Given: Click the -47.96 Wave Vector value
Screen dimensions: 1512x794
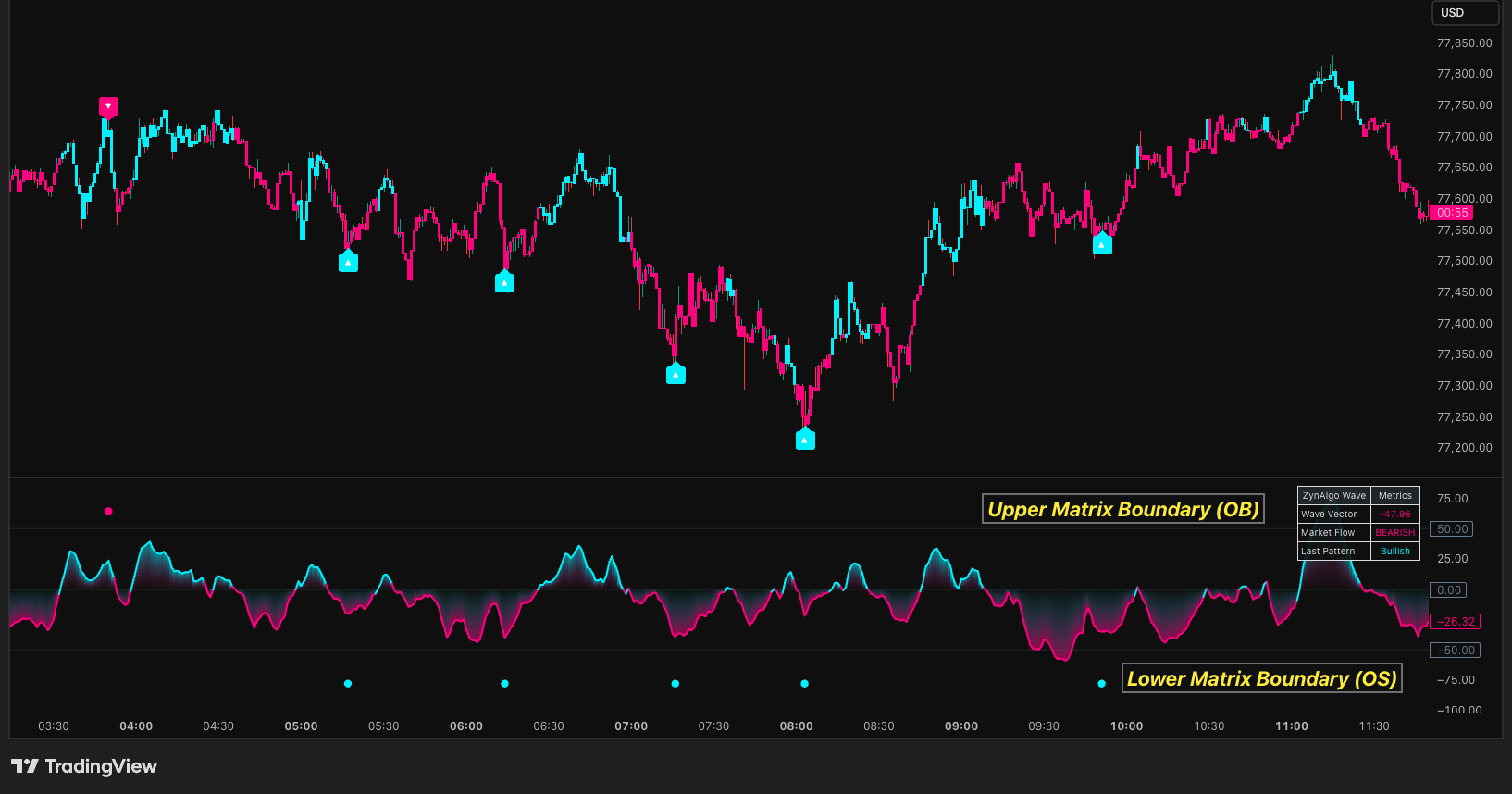Looking at the screenshot, I should click(x=1395, y=515).
